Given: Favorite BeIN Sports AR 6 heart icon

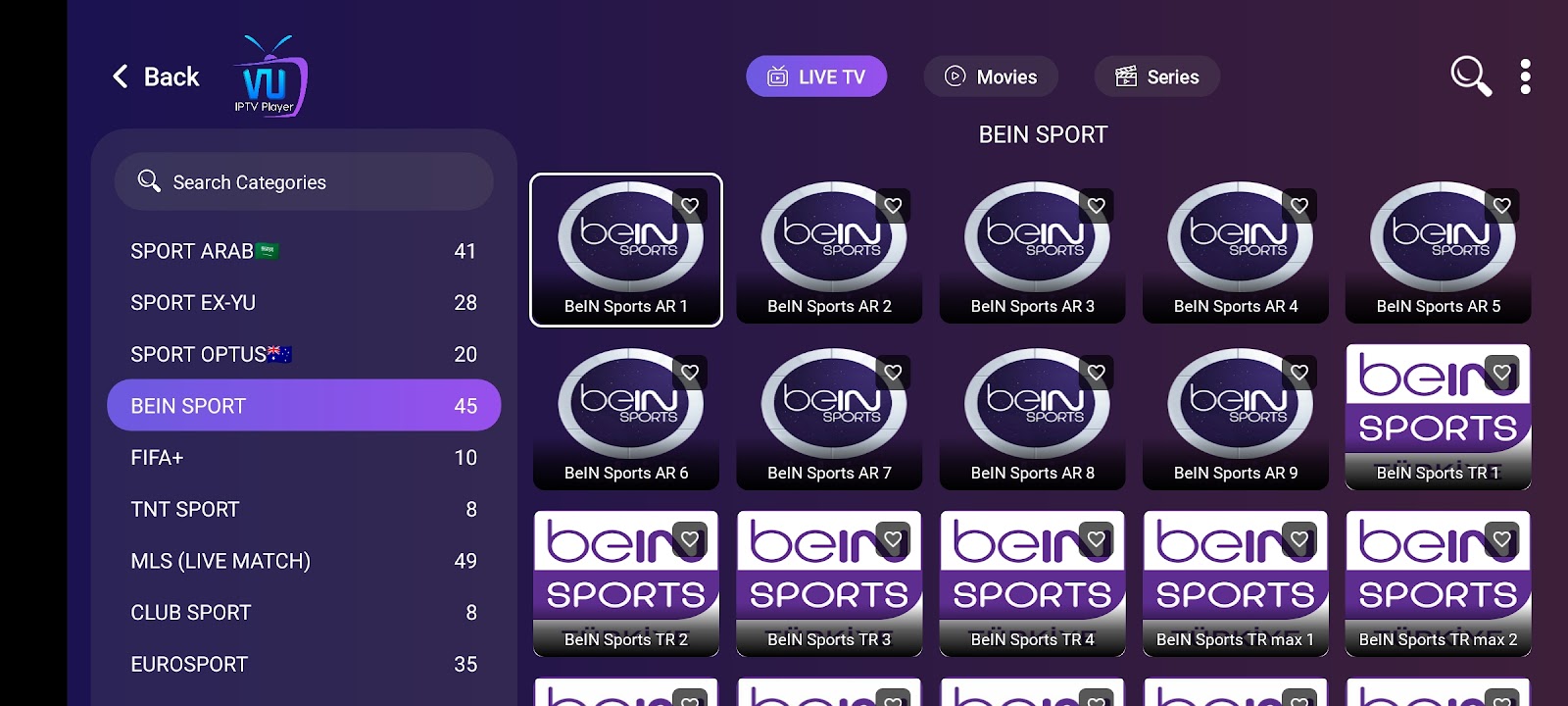Looking at the screenshot, I should click(x=690, y=373).
